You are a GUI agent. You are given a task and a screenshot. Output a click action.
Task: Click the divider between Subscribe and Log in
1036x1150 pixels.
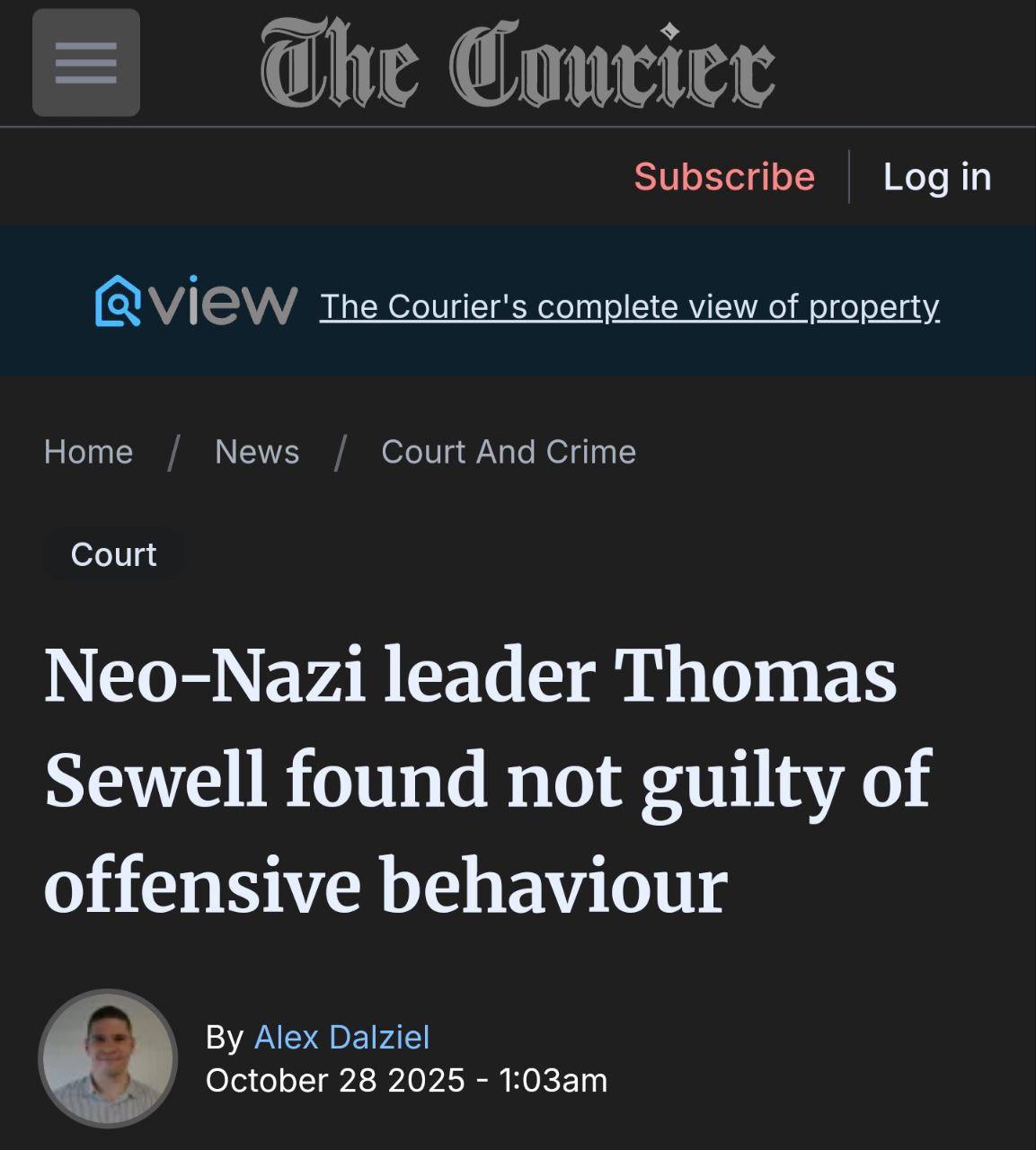[849, 176]
